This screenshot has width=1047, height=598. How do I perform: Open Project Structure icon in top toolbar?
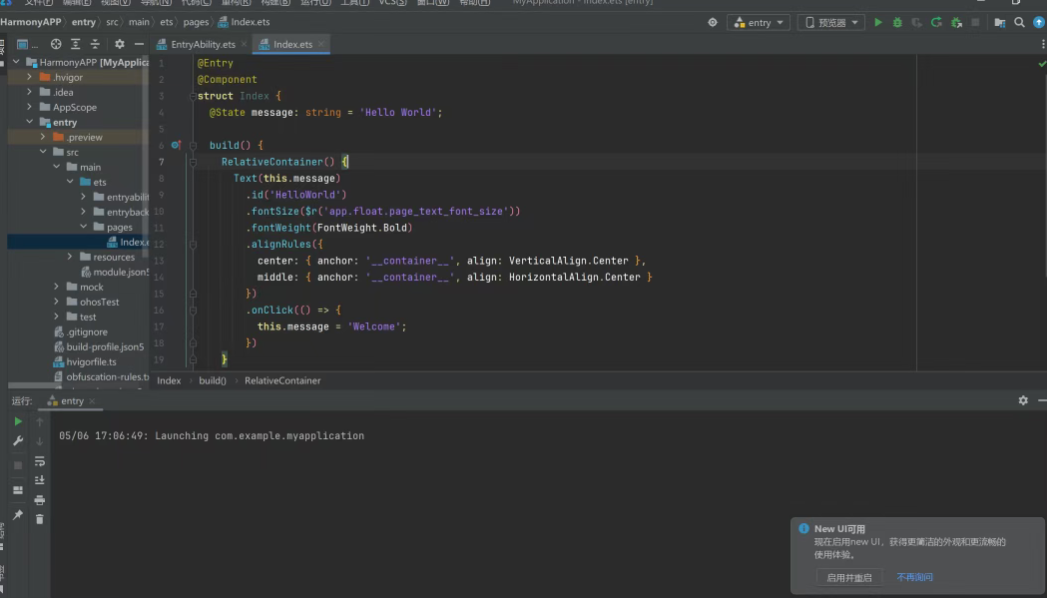(x=1000, y=22)
